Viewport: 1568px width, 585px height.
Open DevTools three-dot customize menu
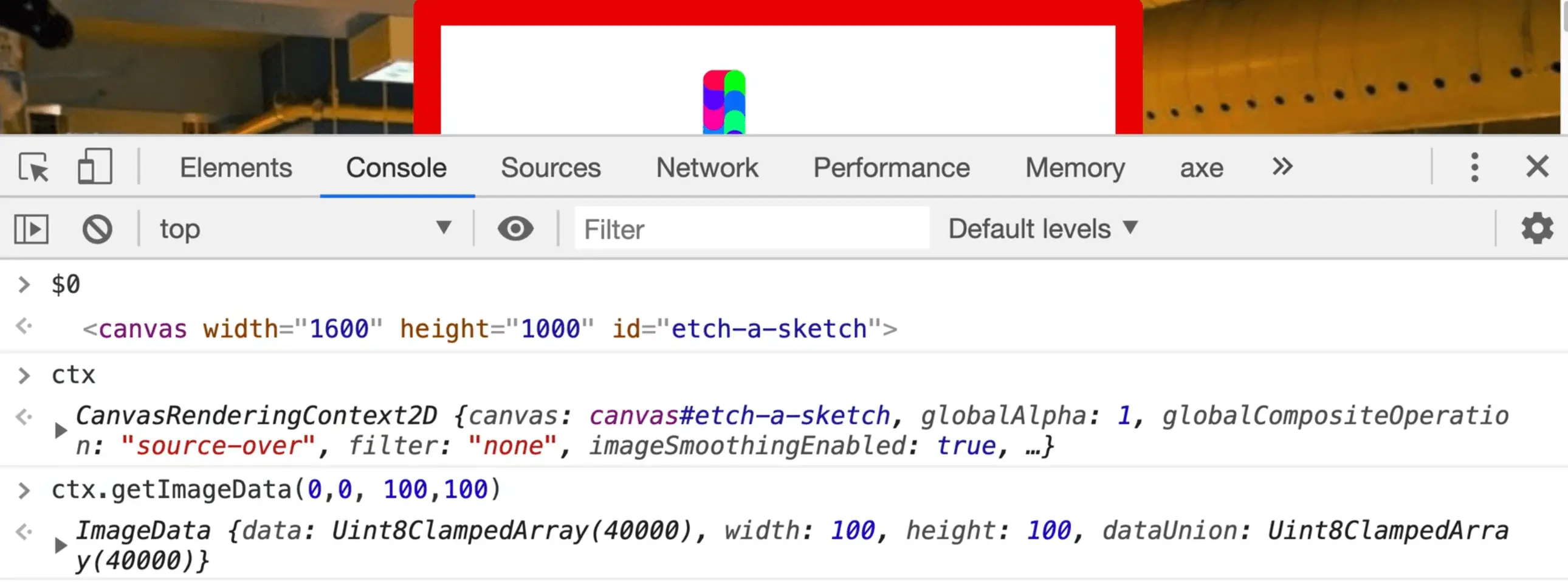(1474, 167)
